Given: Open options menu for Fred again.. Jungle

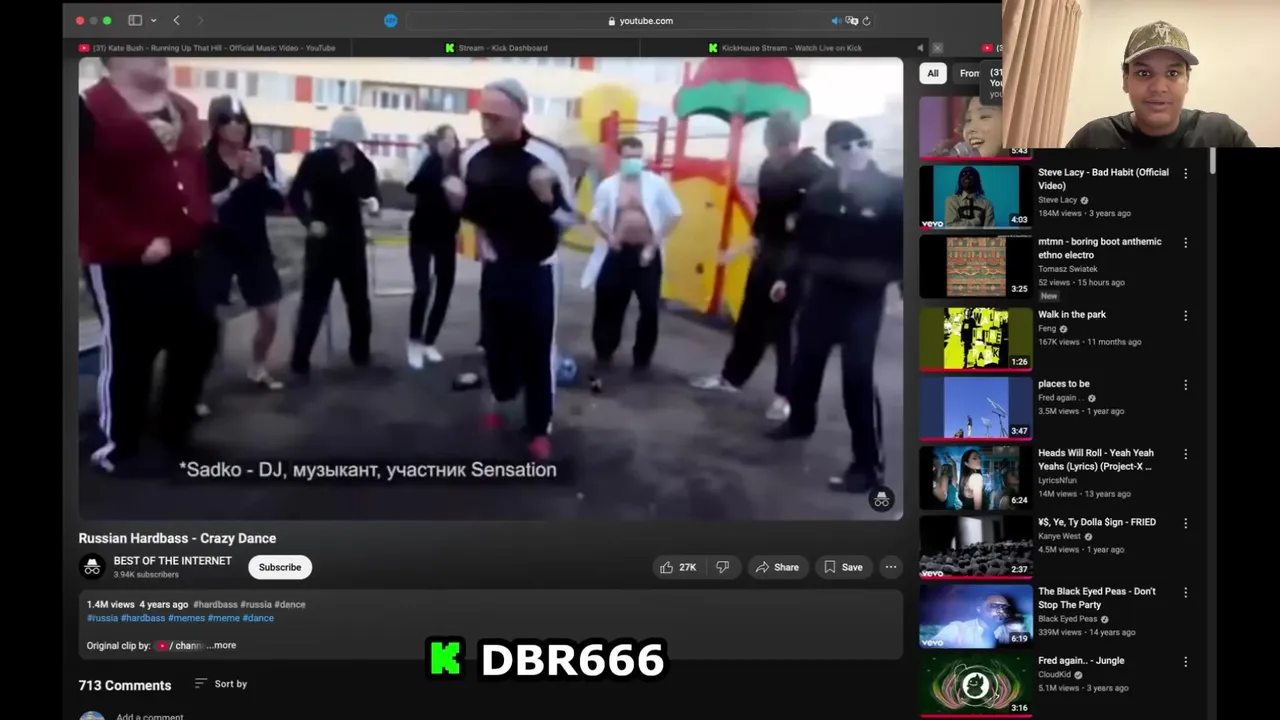Looking at the screenshot, I should click(x=1186, y=662).
